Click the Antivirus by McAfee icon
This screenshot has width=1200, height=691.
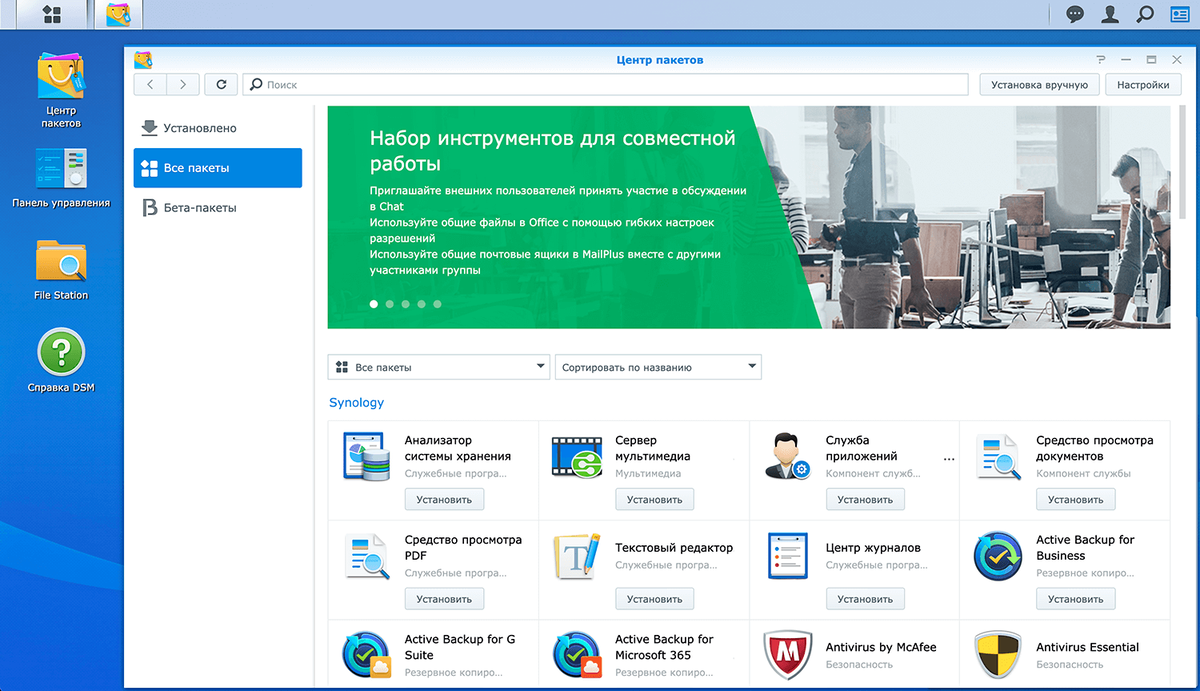787,656
